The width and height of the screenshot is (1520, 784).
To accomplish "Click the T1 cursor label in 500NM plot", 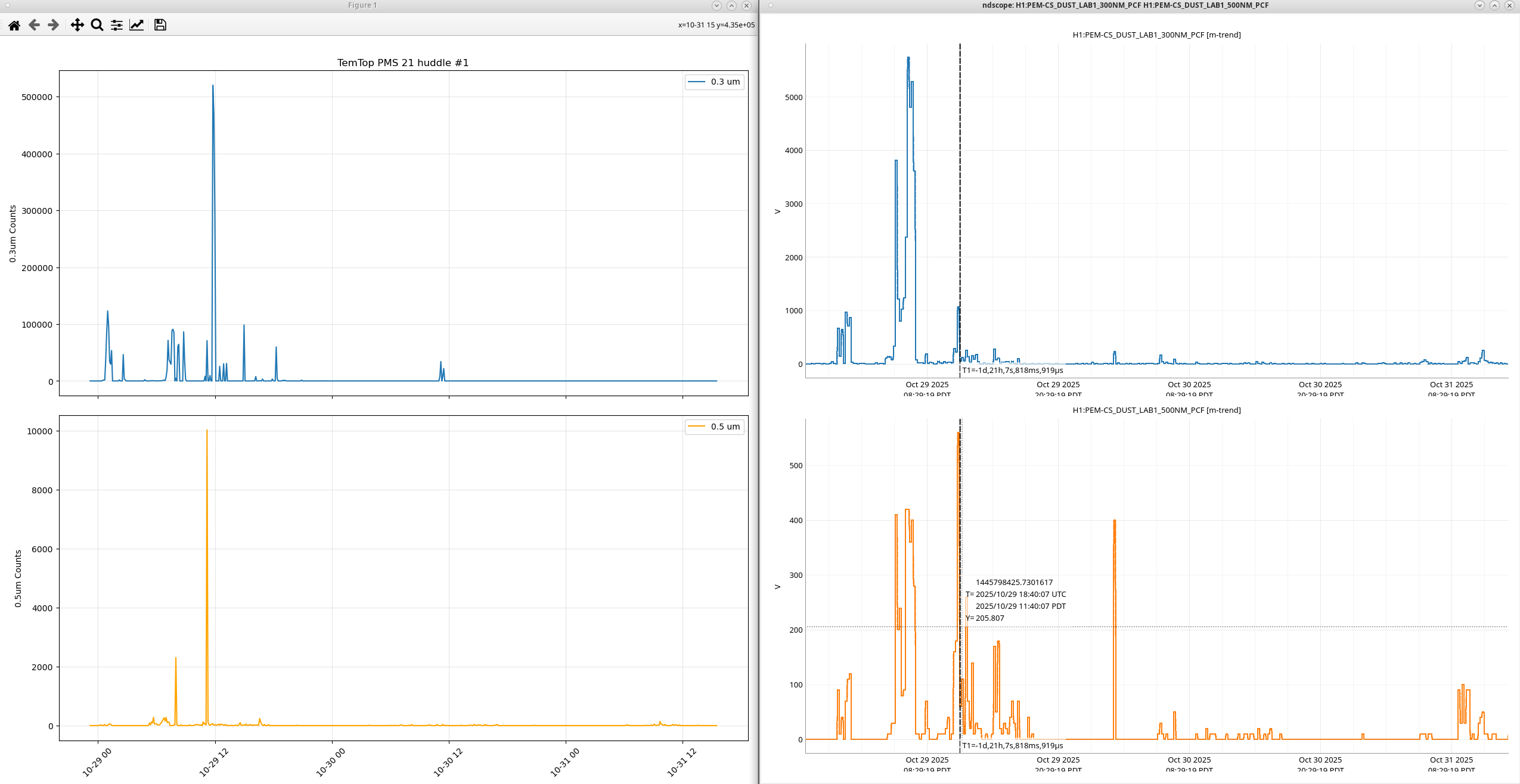I will click(x=1012, y=746).
